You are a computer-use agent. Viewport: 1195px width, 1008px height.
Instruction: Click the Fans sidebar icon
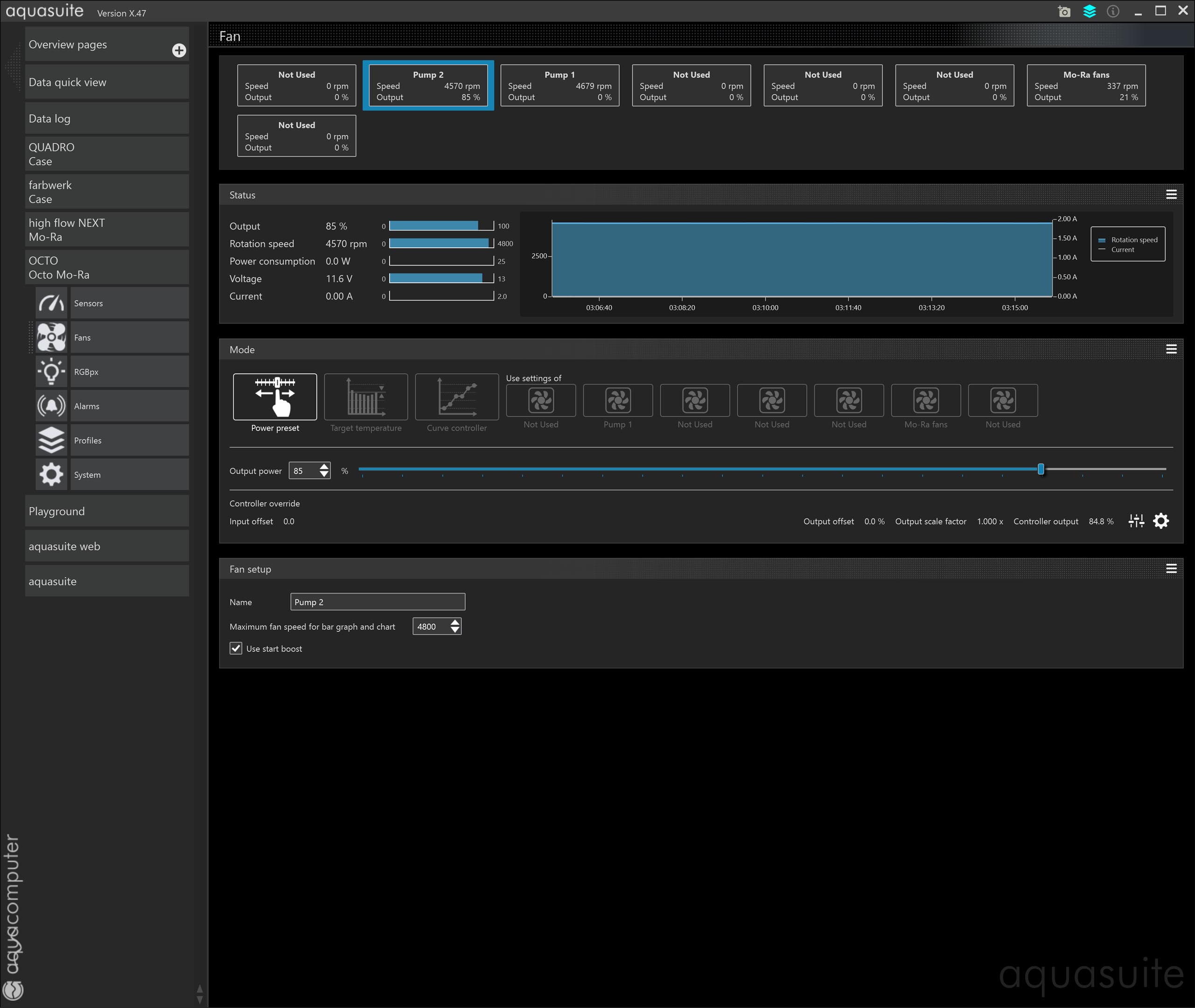51,337
